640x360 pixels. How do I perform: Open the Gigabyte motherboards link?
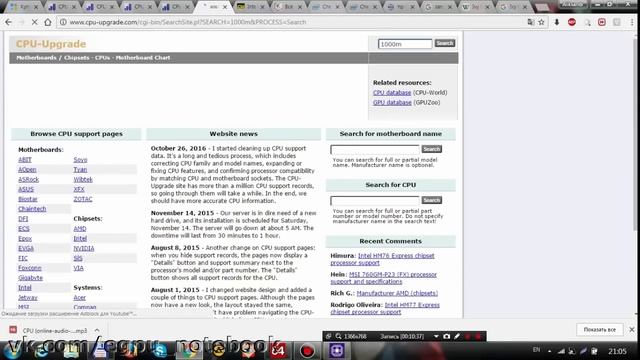pos(31,278)
